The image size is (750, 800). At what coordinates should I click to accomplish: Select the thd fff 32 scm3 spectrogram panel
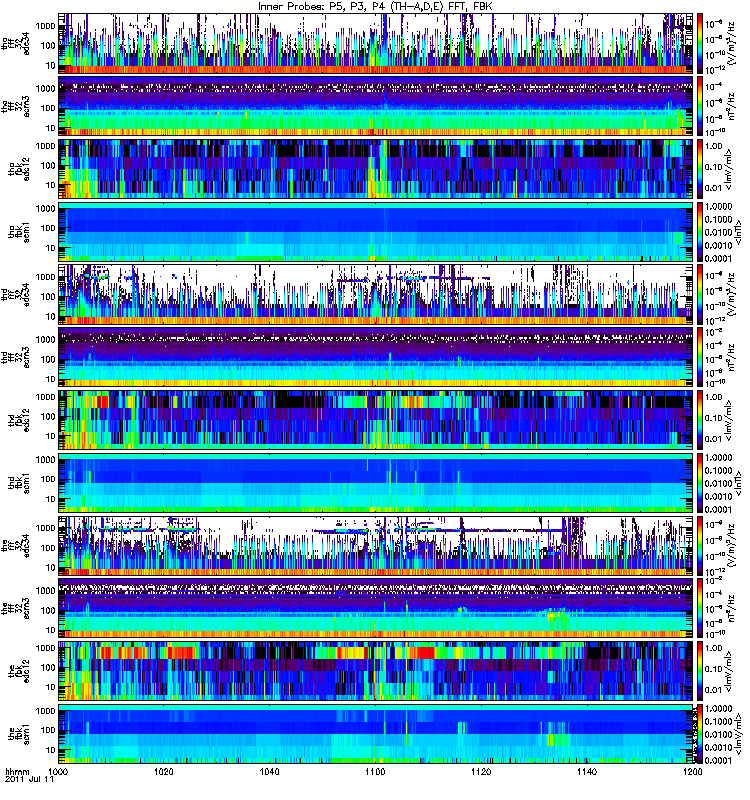coord(376,357)
